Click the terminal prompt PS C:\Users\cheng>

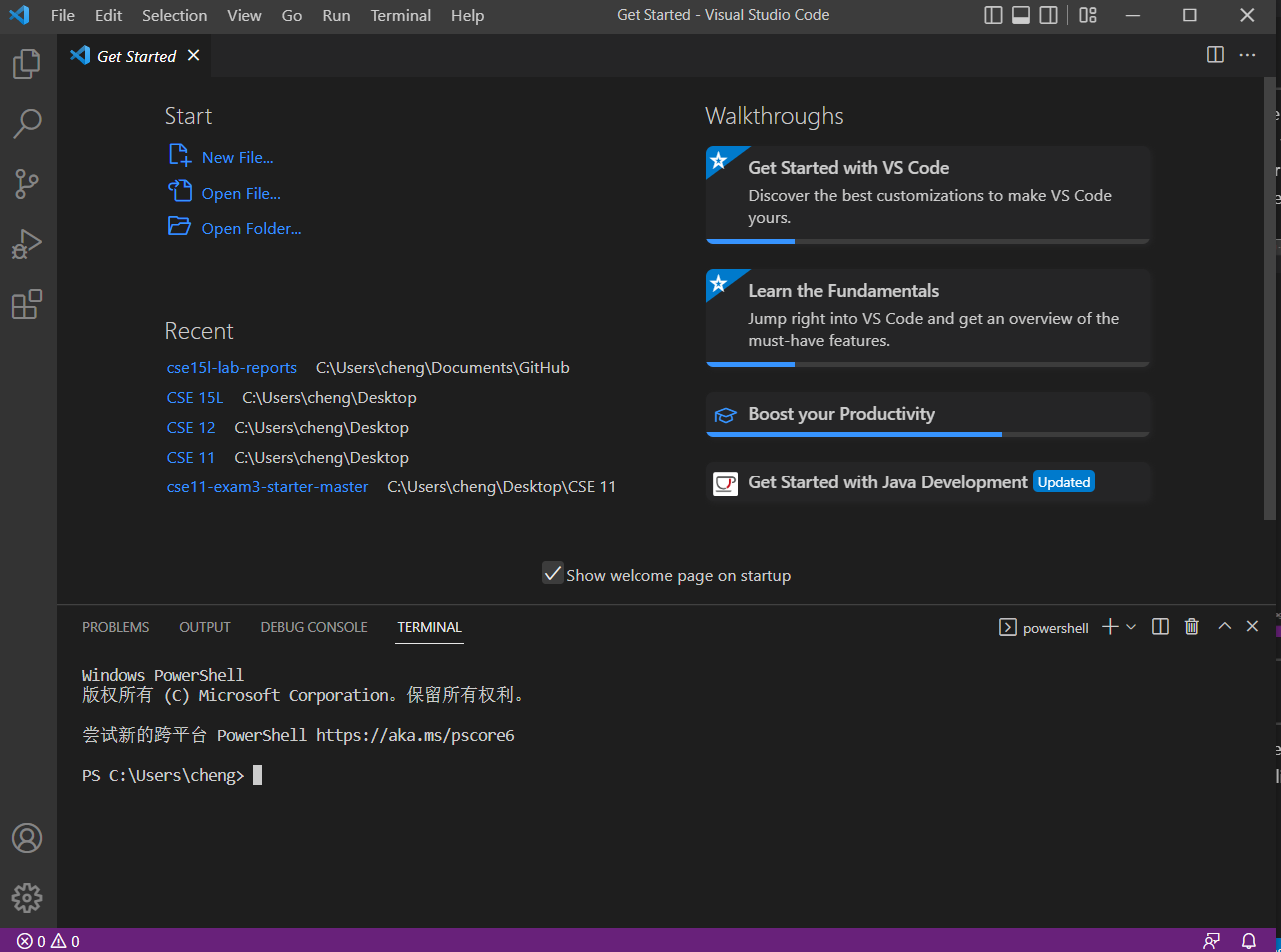[163, 775]
